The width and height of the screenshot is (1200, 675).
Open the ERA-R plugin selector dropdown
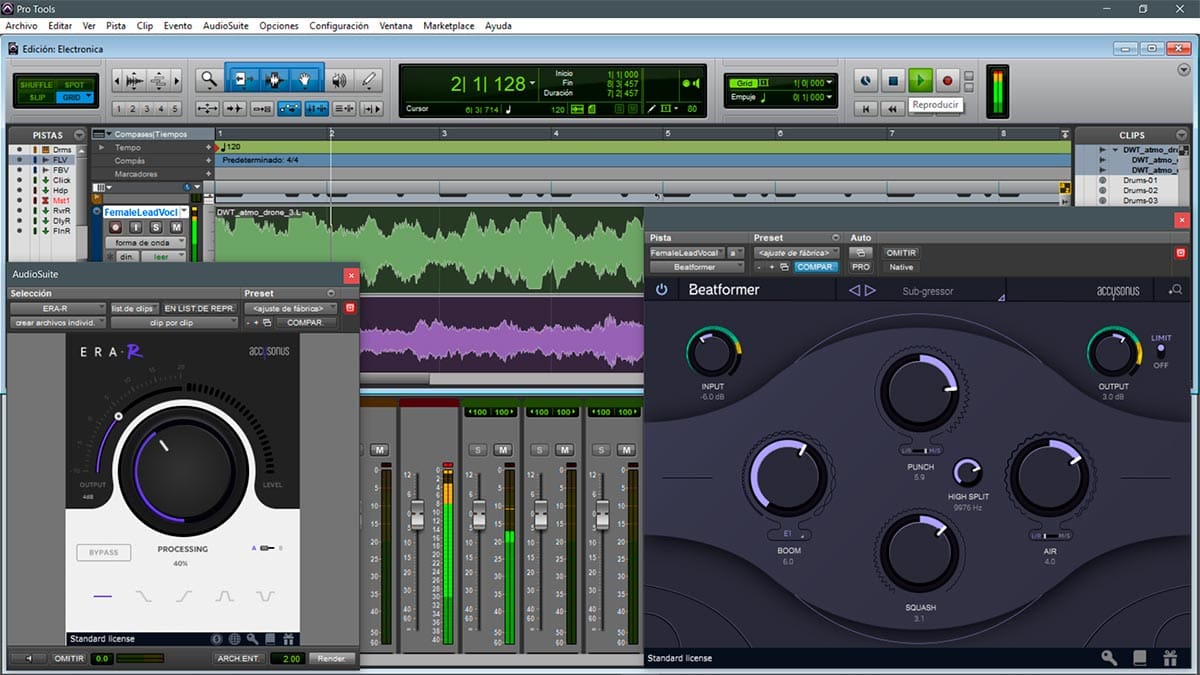pos(58,308)
